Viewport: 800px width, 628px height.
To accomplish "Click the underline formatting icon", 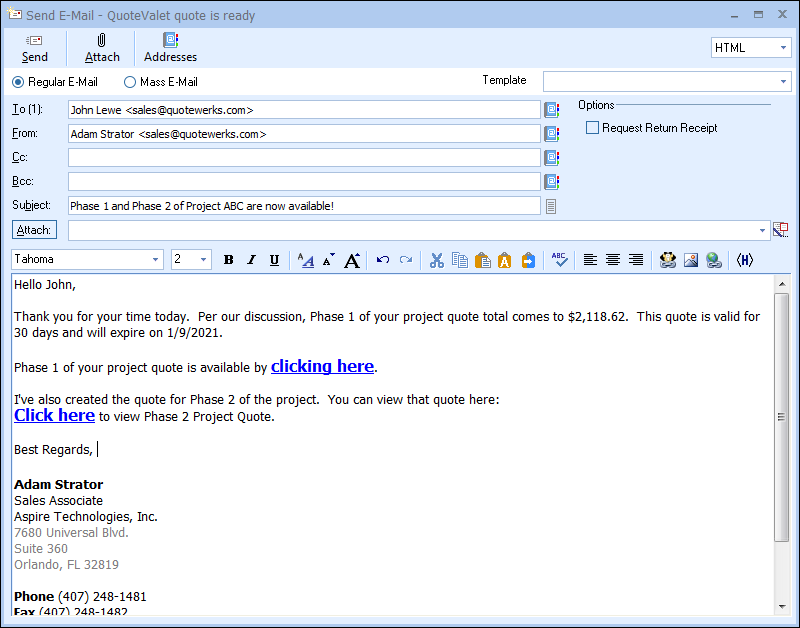I will coord(274,260).
